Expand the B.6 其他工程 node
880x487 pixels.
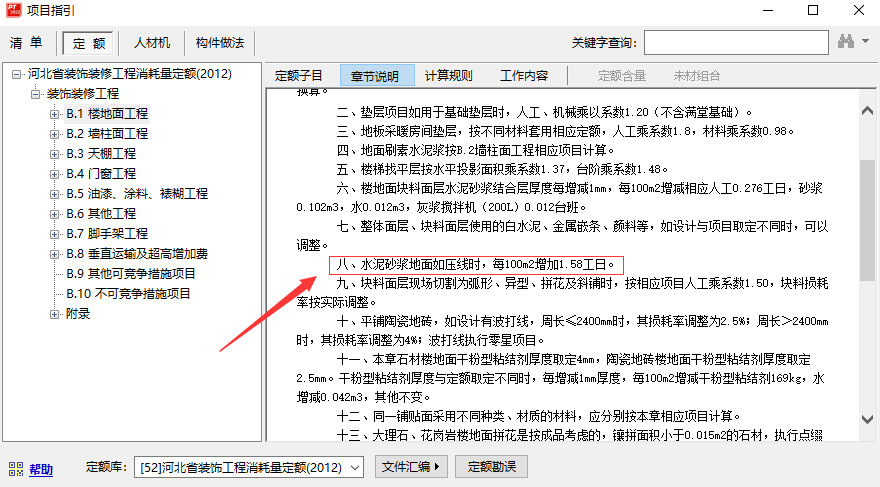[54, 214]
